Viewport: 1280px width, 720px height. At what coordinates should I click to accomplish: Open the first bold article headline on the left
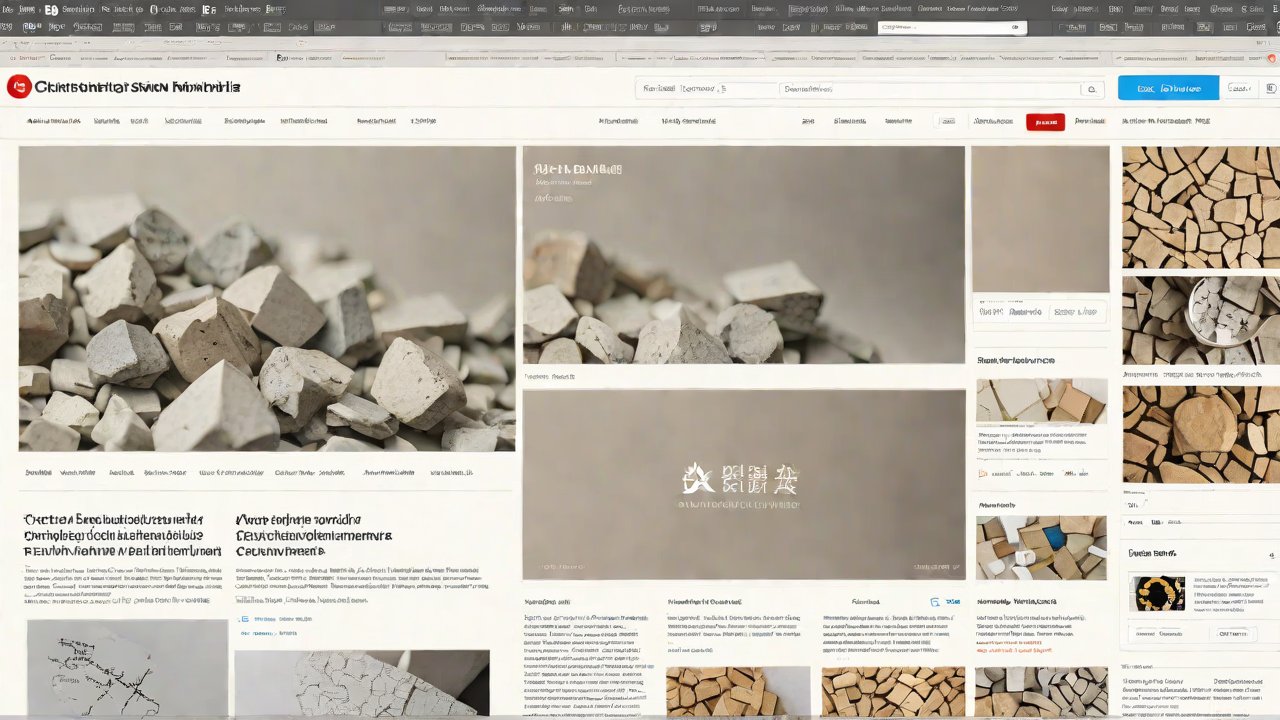[114, 535]
